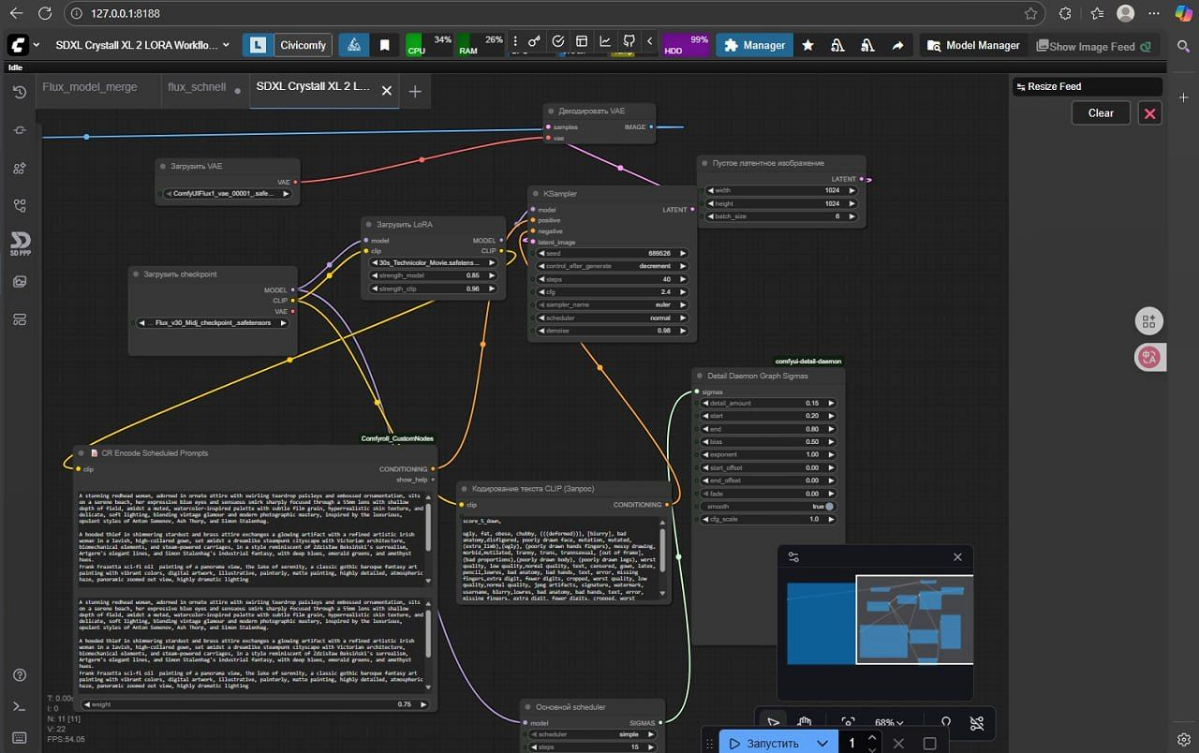This screenshot has width=1199, height=753.
Task: Click the circled checkmark toolbar icon
Action: pyautogui.click(x=557, y=41)
